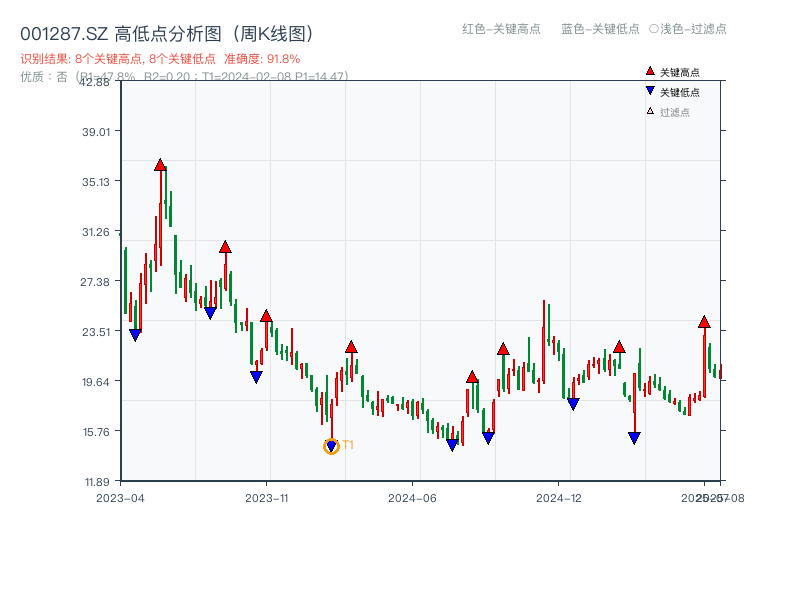Click the 红色-关键高点 header legend text
The image size is (800, 600).
point(501,29)
